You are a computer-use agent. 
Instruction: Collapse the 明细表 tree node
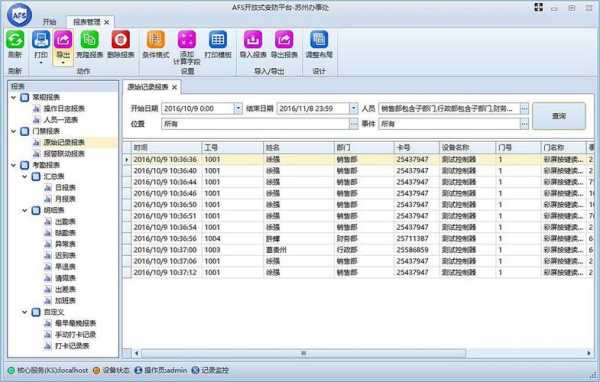click(x=25, y=210)
